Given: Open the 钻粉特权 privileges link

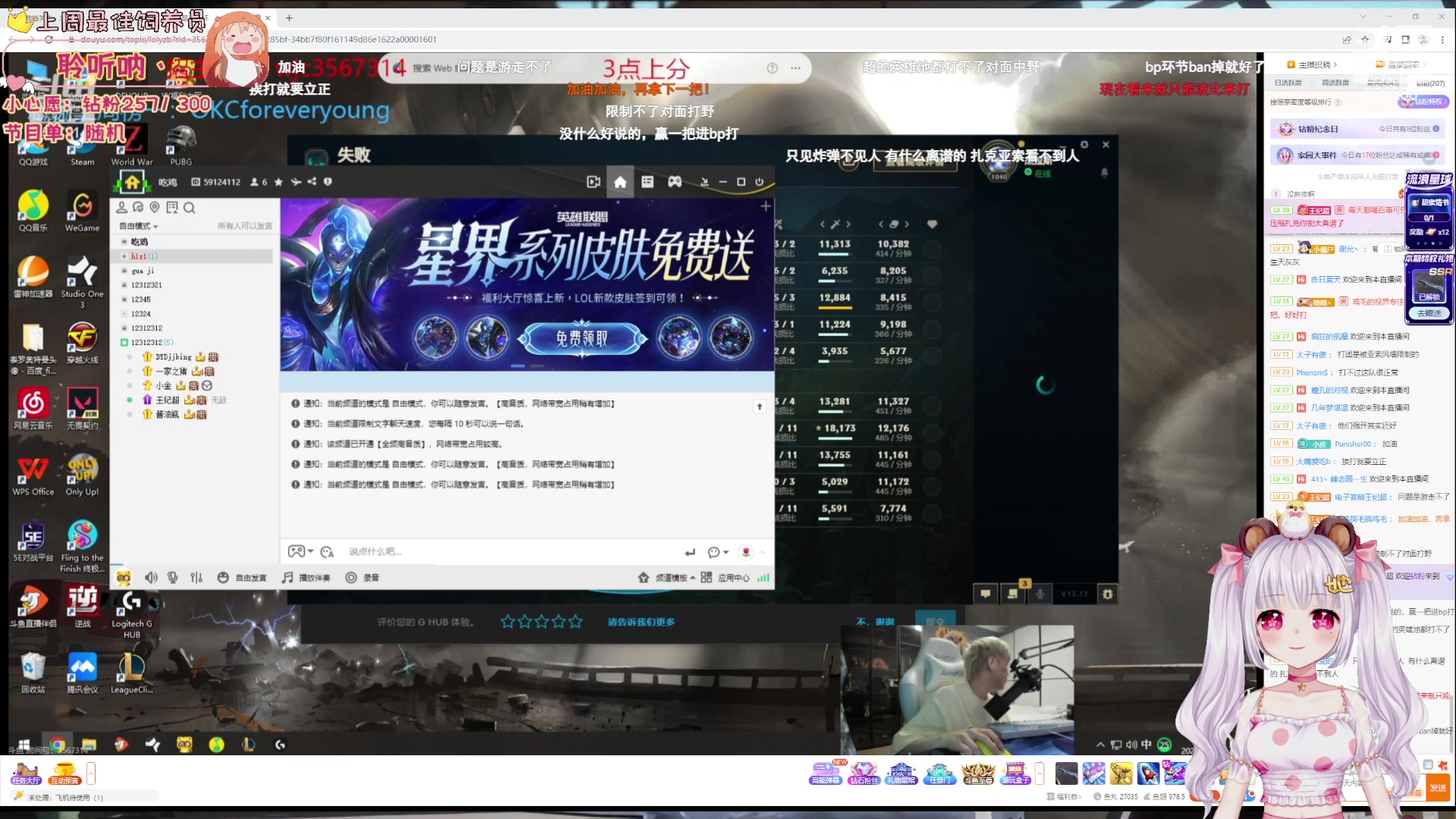Looking at the screenshot, I should coord(1424,102).
